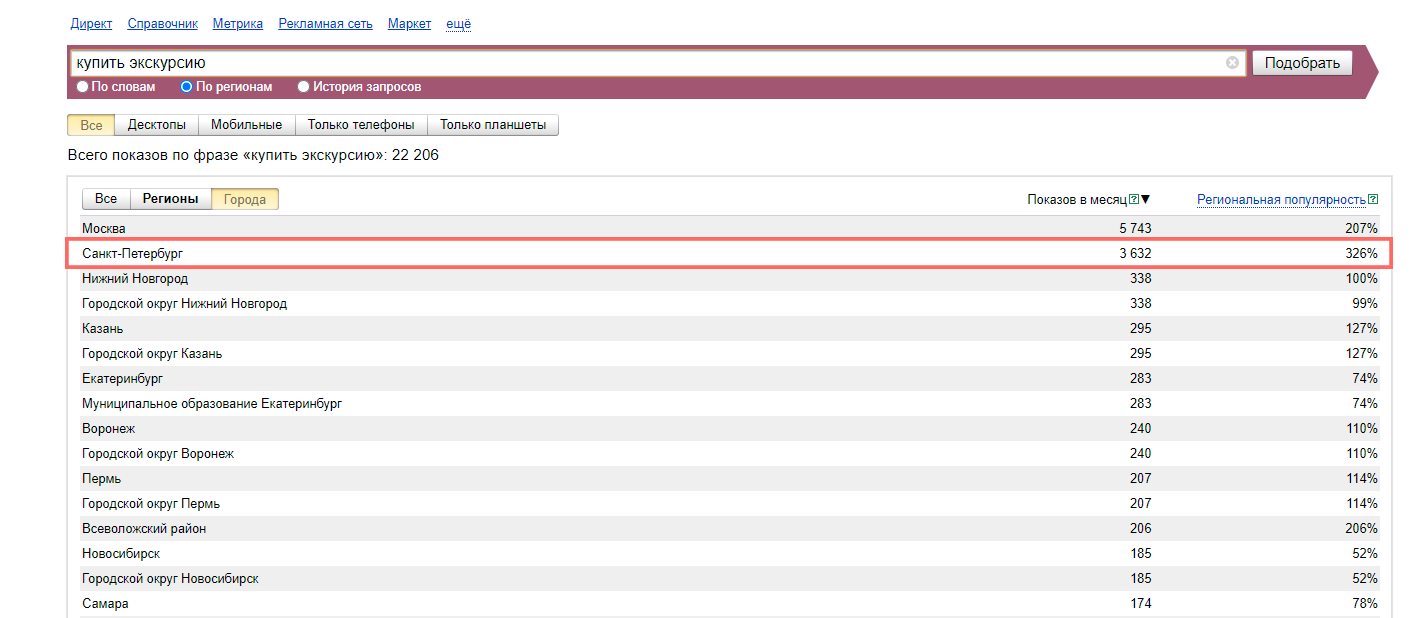Open the "Рекламная сеть" link

point(326,24)
